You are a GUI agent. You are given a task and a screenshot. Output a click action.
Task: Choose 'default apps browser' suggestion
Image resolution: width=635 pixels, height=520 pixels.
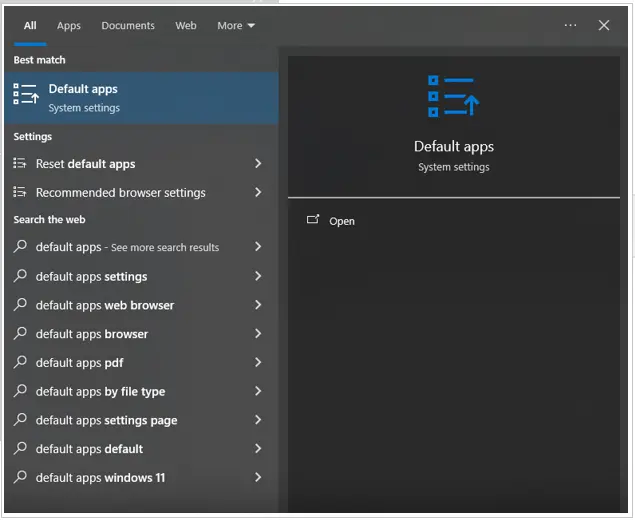[x=141, y=334]
